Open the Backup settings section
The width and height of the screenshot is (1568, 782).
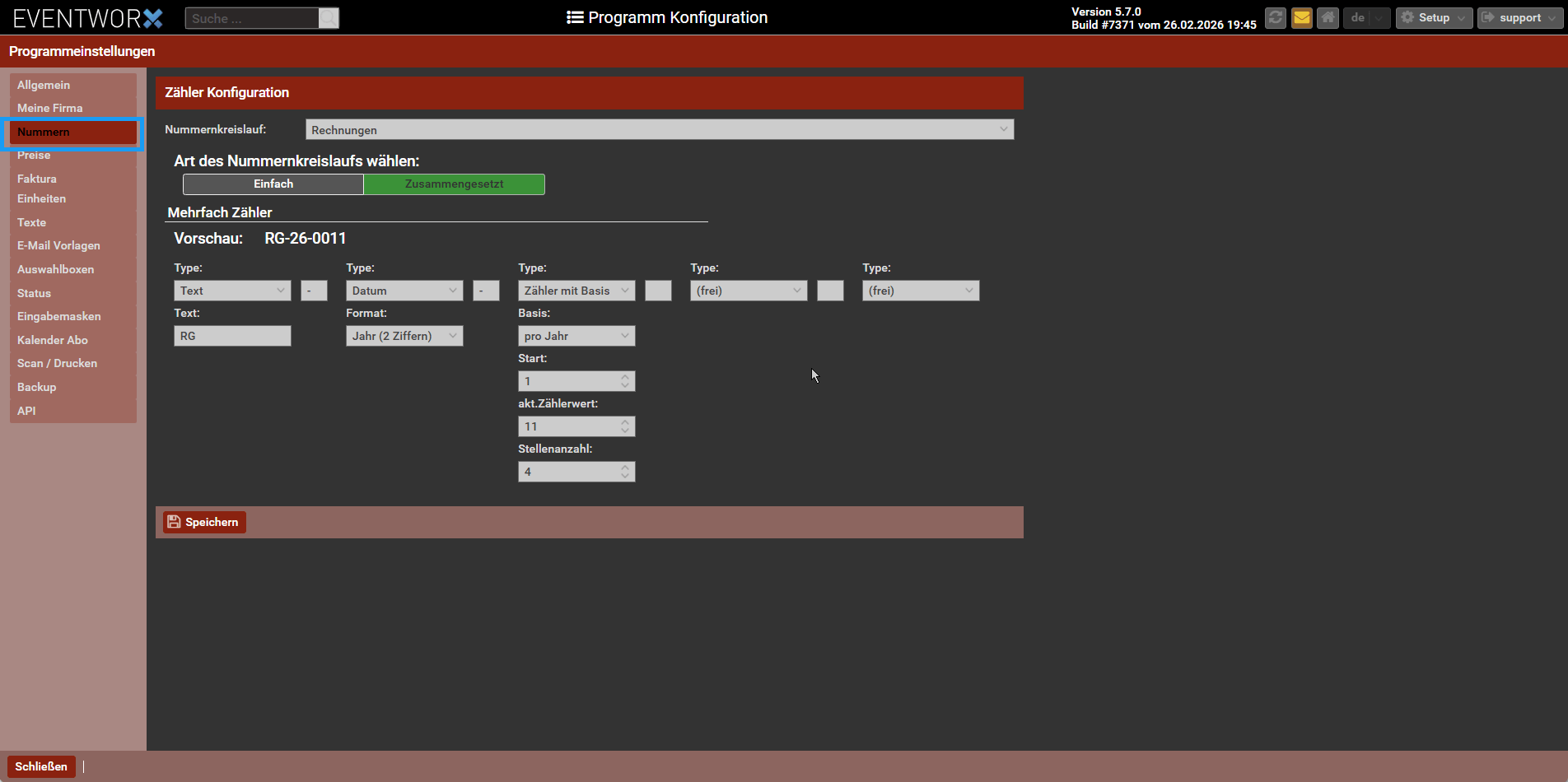pos(37,387)
